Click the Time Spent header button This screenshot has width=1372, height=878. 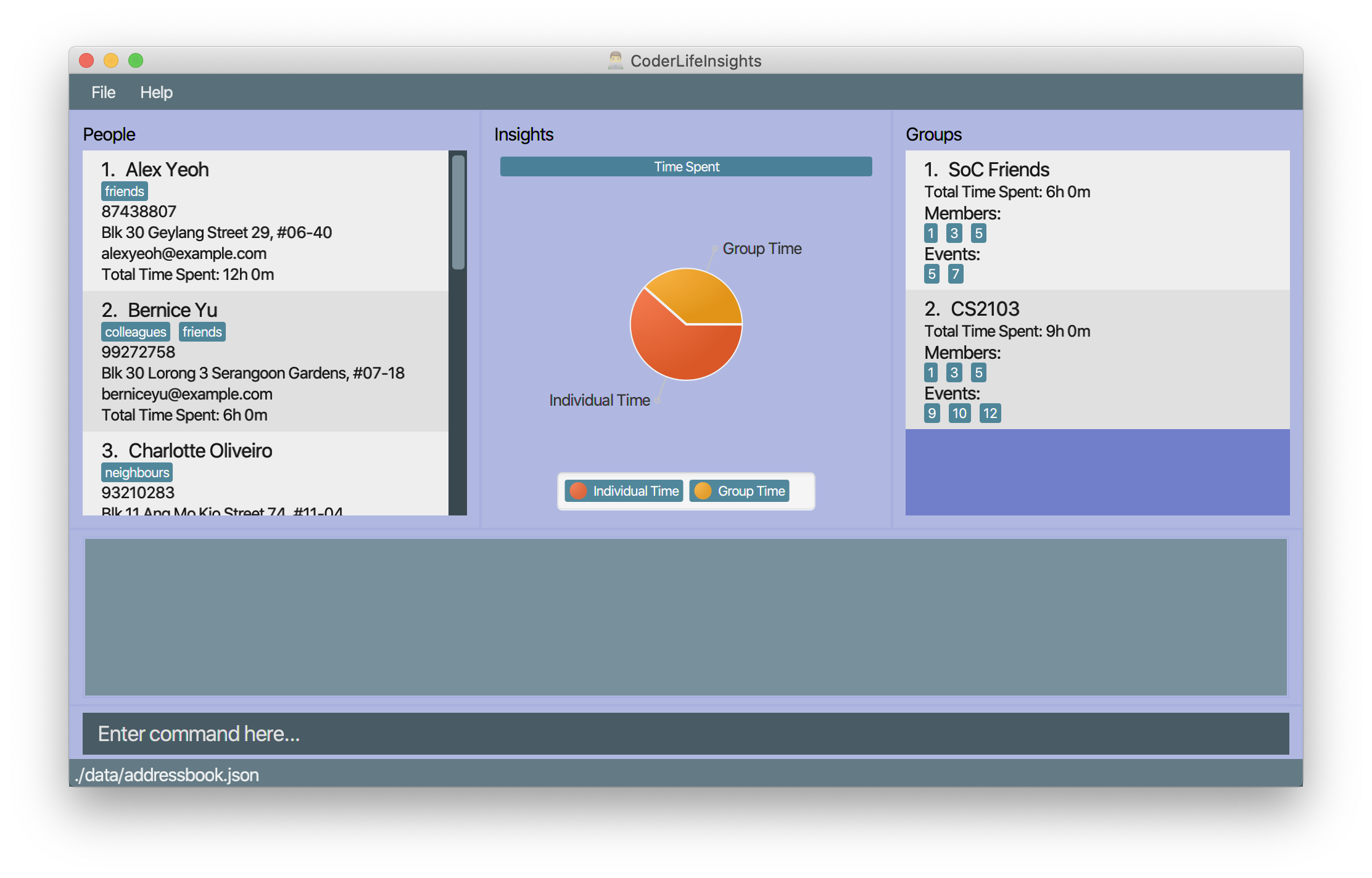click(685, 166)
